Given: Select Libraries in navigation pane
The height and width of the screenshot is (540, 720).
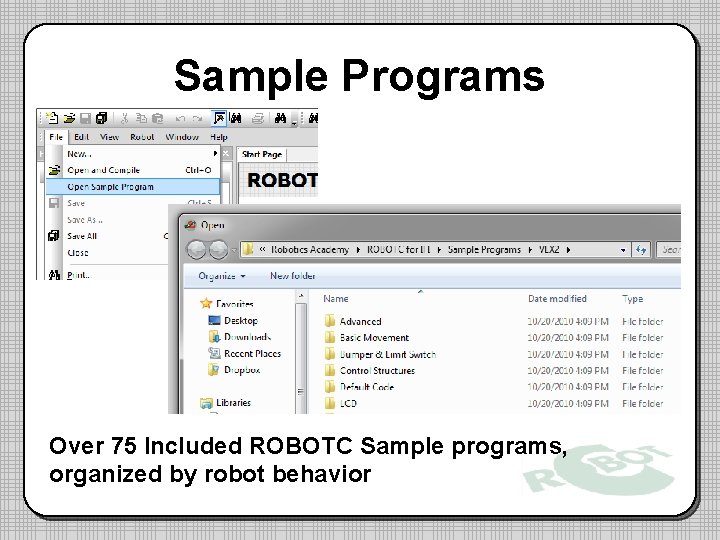Looking at the screenshot, I should (234, 403).
